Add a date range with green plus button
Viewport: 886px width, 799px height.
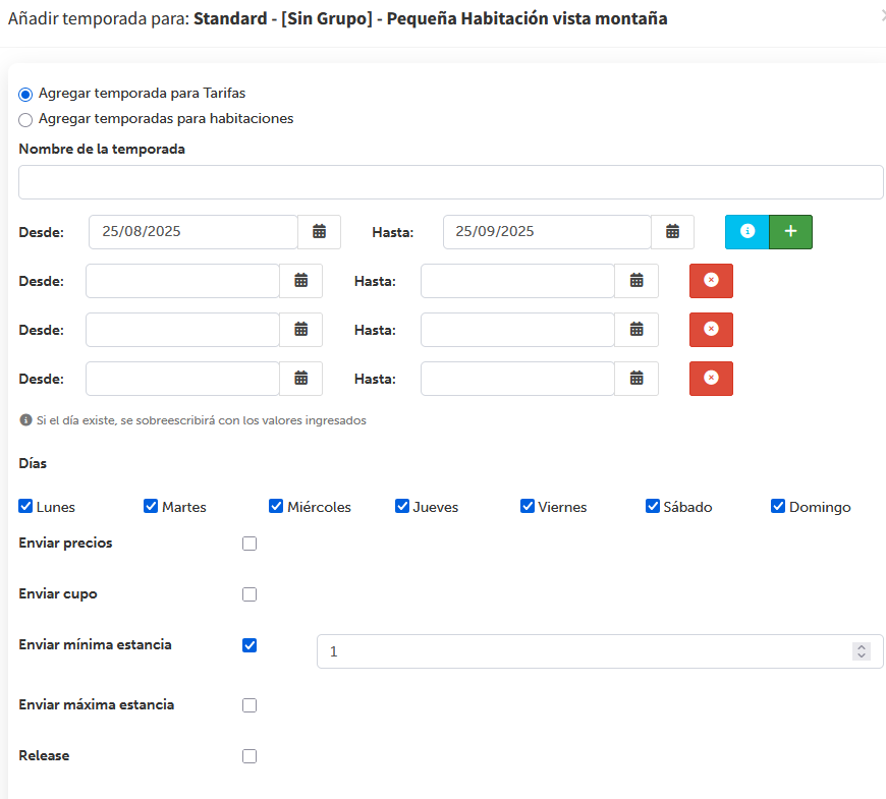point(791,232)
